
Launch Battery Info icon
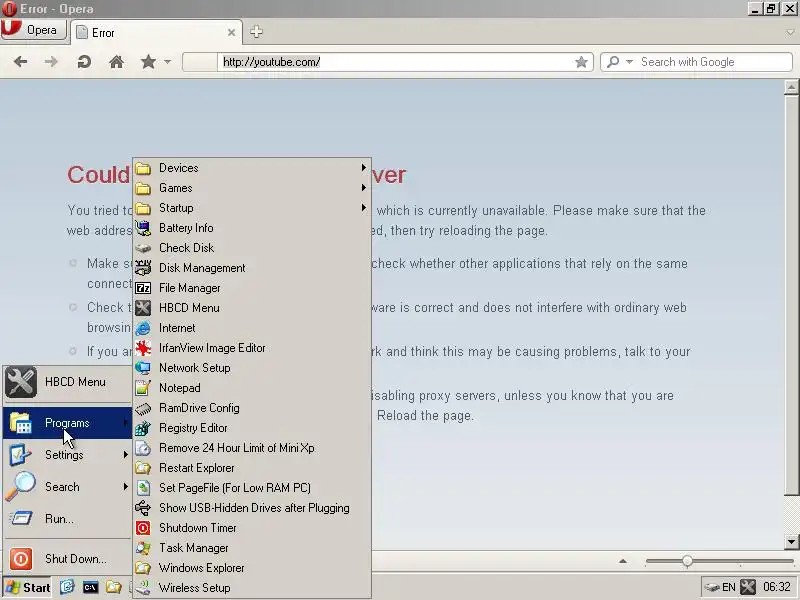(143, 228)
